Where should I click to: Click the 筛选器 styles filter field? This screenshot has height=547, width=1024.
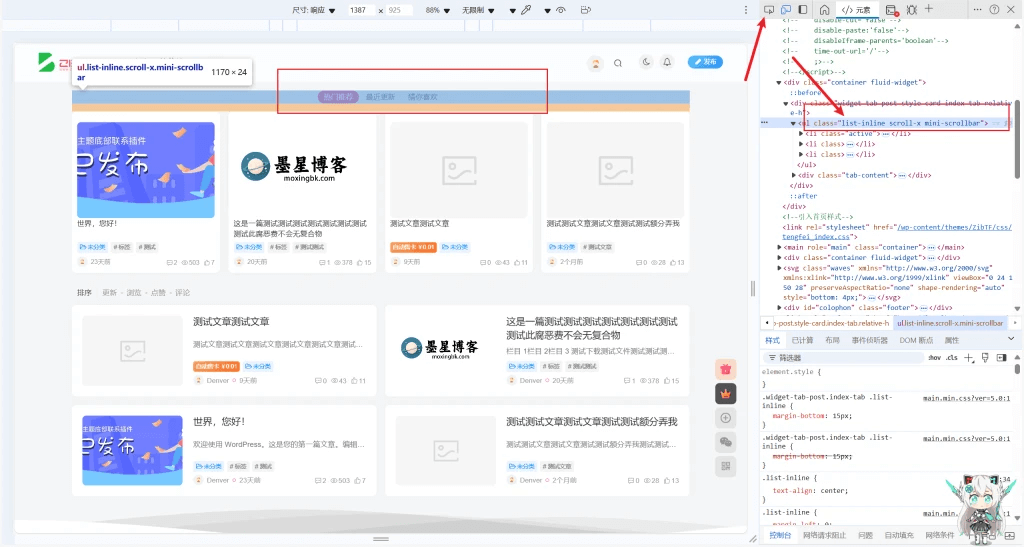tap(842, 358)
